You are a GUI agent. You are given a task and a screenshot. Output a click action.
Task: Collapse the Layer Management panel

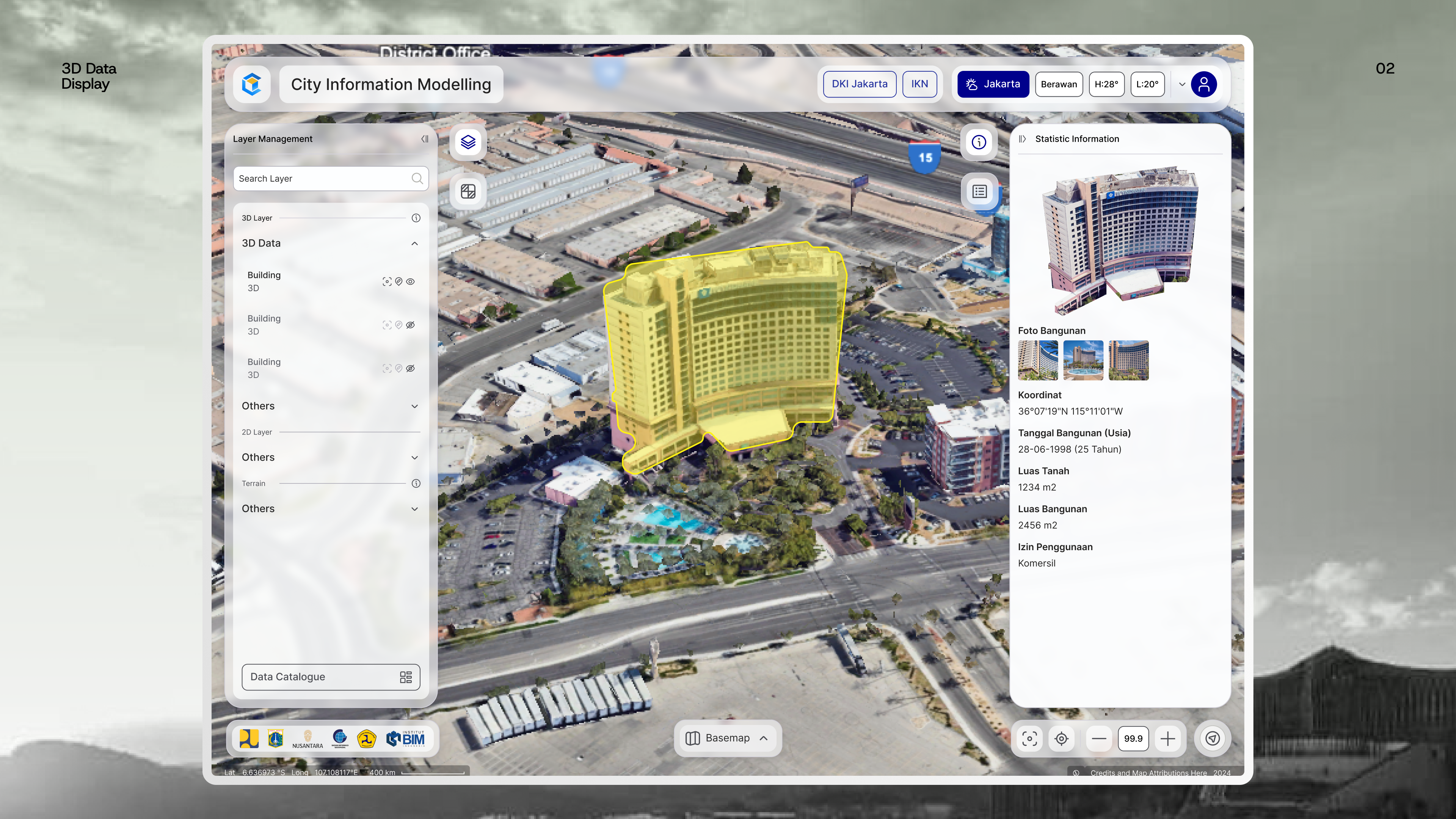tap(425, 139)
